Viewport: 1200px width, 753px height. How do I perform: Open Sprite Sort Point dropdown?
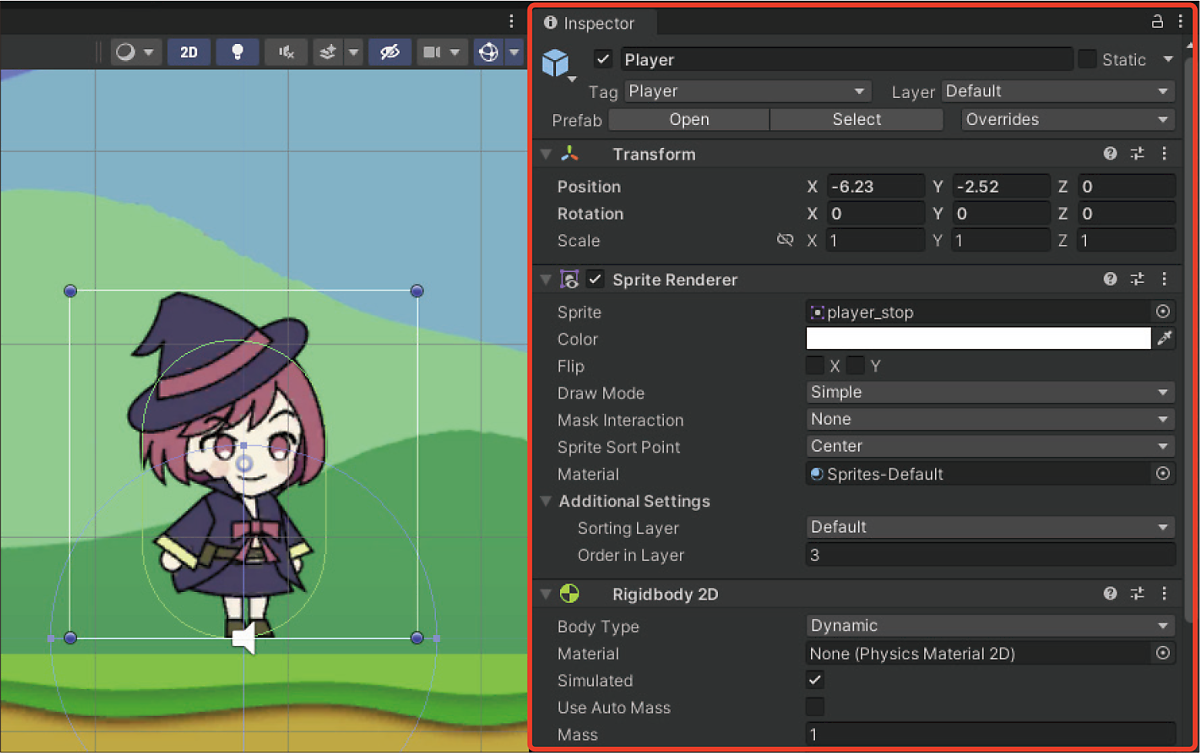pos(991,447)
